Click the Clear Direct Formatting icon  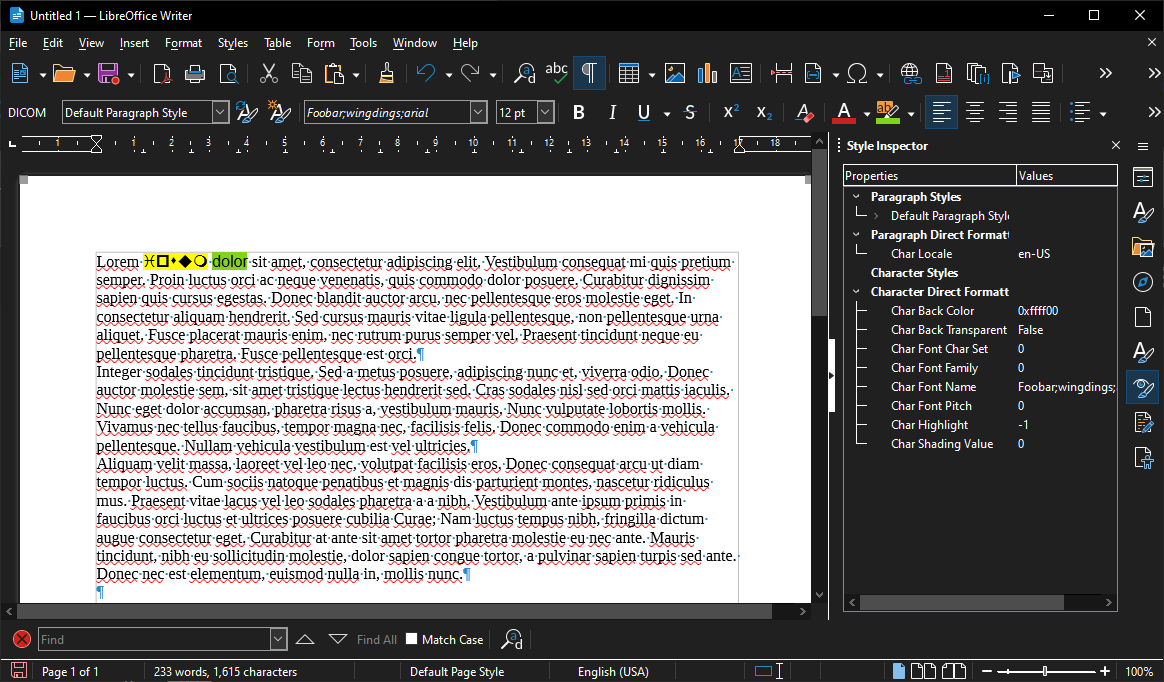pyautogui.click(x=804, y=113)
